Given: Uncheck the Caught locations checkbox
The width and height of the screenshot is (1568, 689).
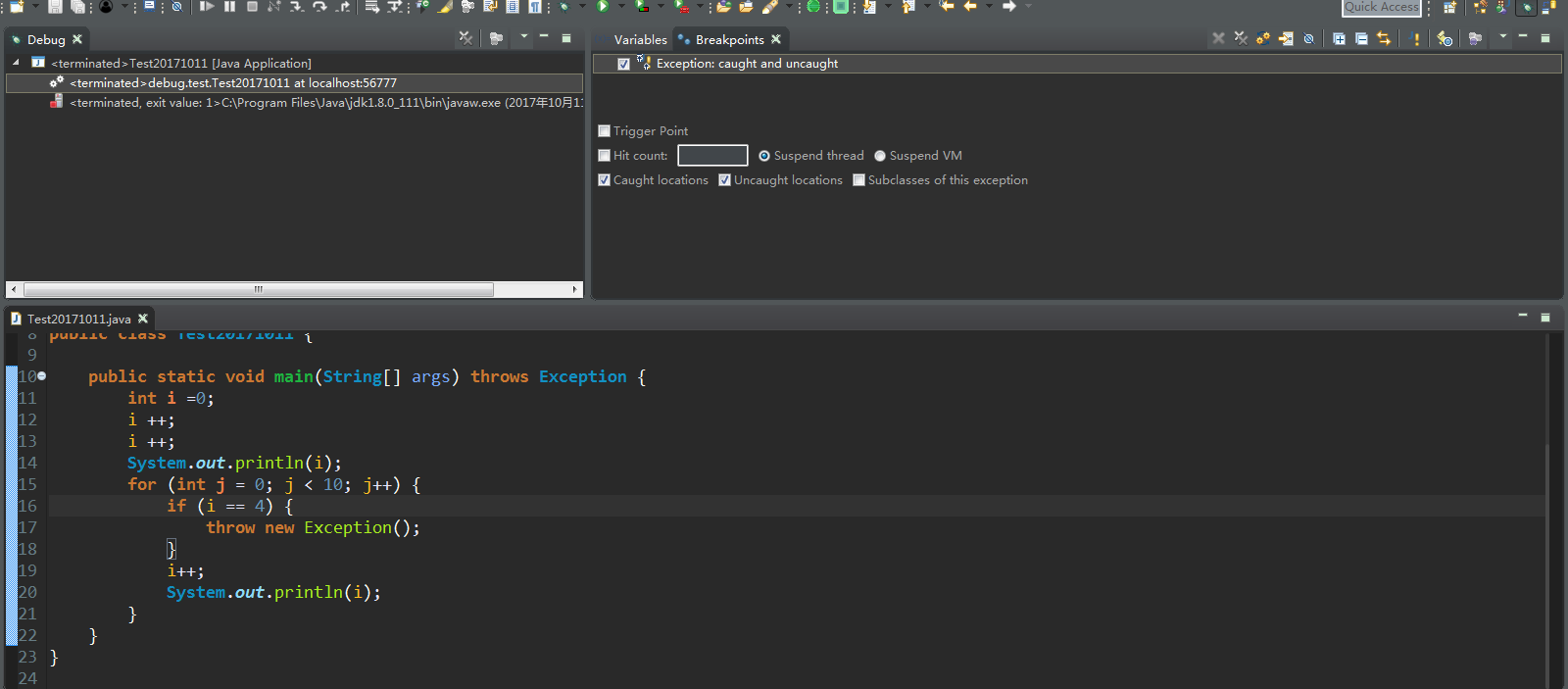Looking at the screenshot, I should 604,180.
